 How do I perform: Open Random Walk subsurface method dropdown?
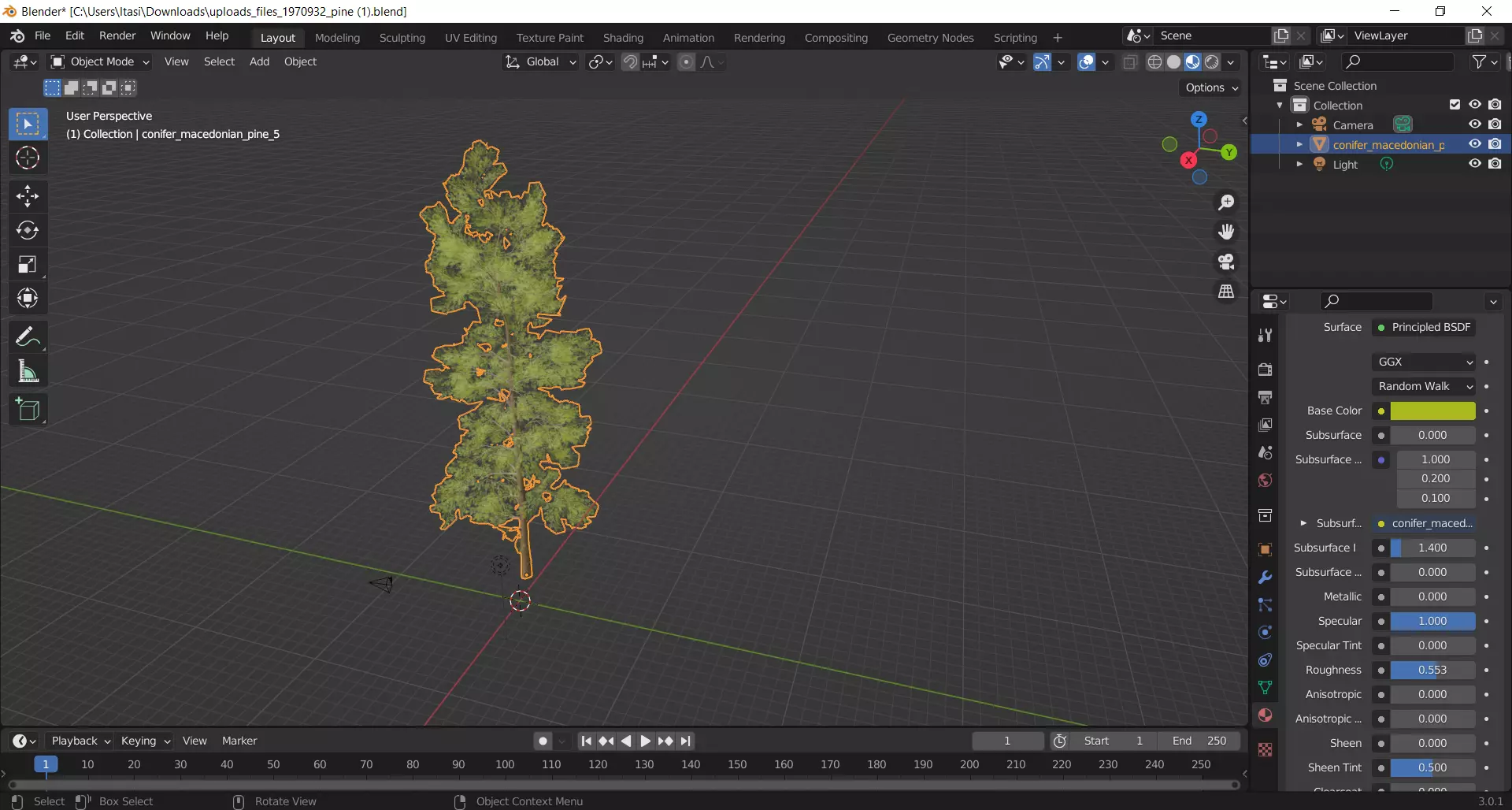click(x=1424, y=386)
